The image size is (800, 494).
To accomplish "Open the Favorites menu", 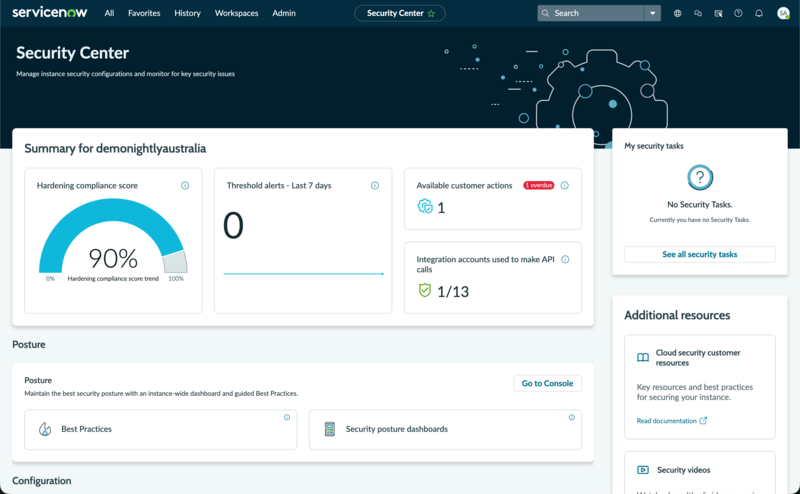I will tap(144, 13).
